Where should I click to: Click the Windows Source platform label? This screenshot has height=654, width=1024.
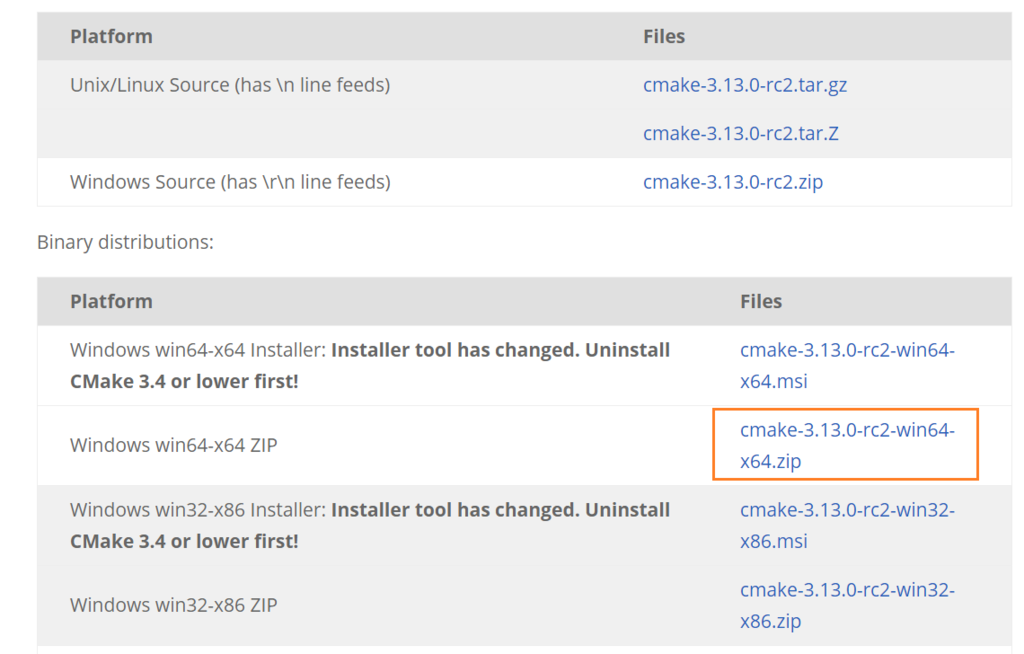(x=229, y=182)
